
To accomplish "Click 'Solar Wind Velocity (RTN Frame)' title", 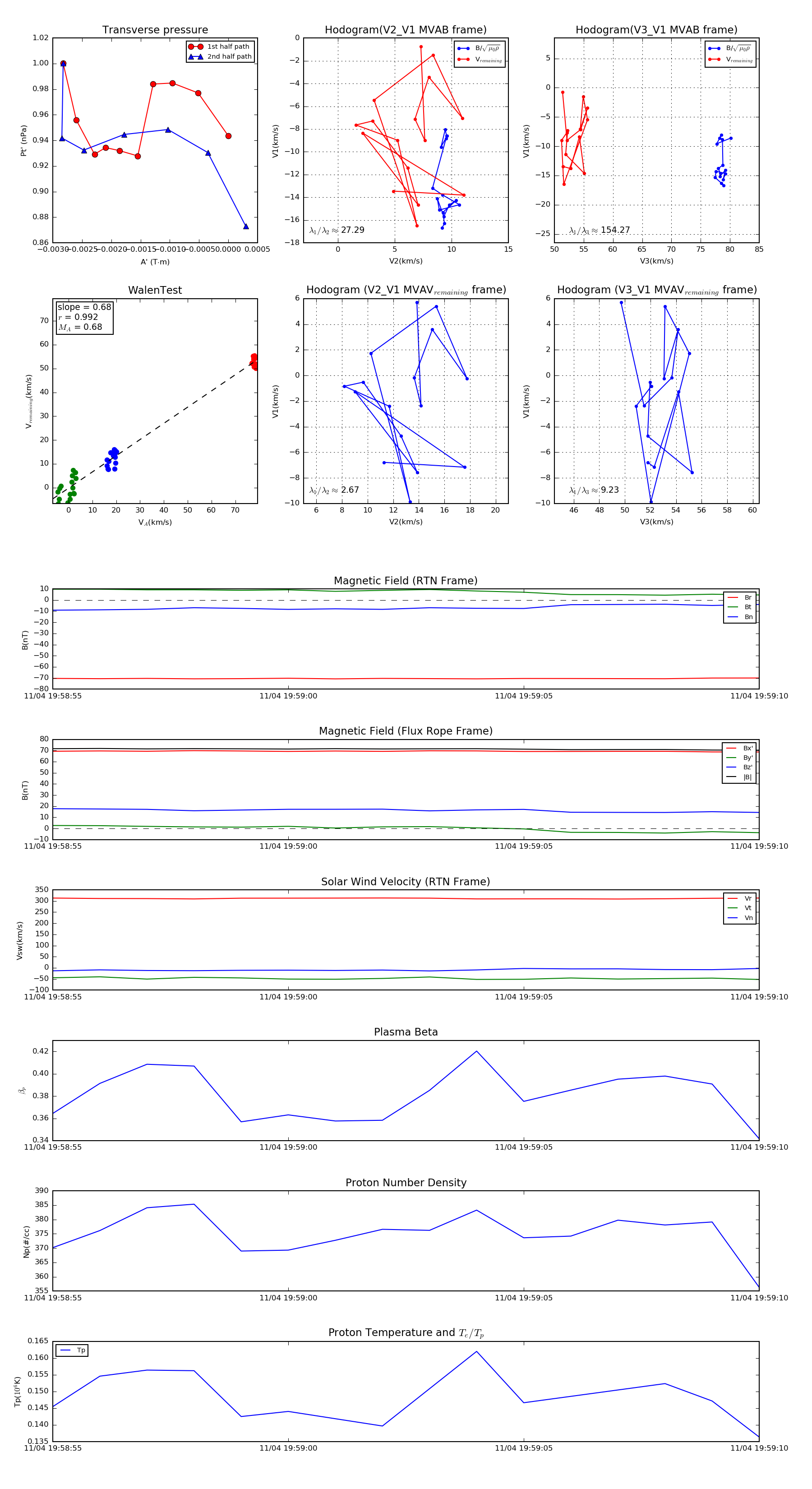I will (406, 882).
